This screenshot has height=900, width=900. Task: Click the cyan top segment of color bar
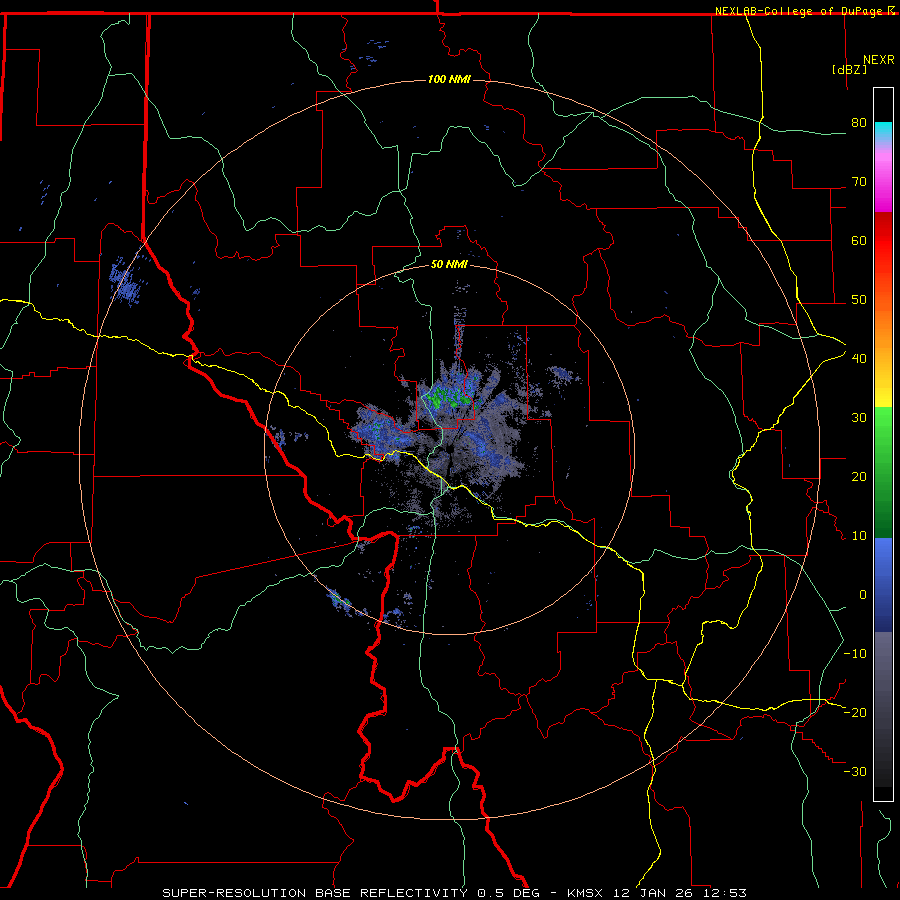[x=883, y=133]
